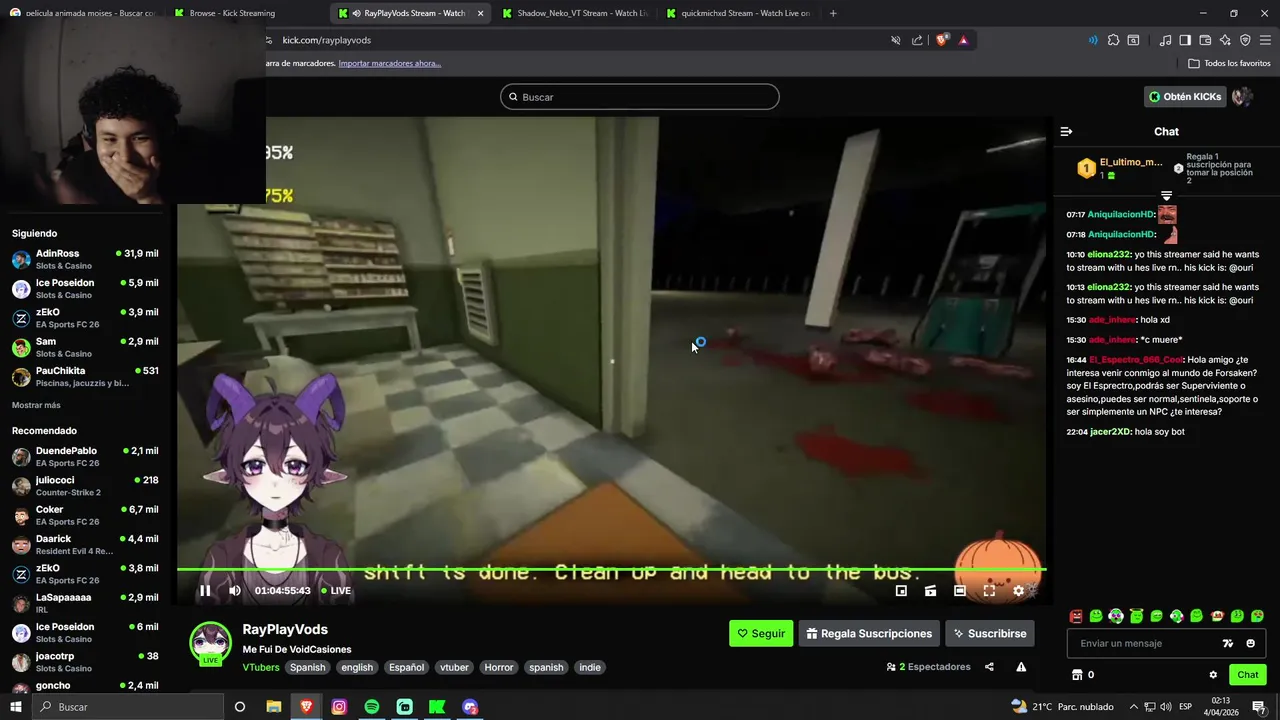Open Brave playlist music note icon

tap(1165, 40)
